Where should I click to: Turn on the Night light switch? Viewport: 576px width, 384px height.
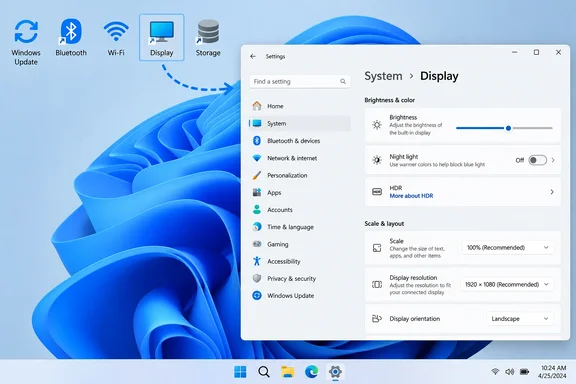(x=537, y=160)
